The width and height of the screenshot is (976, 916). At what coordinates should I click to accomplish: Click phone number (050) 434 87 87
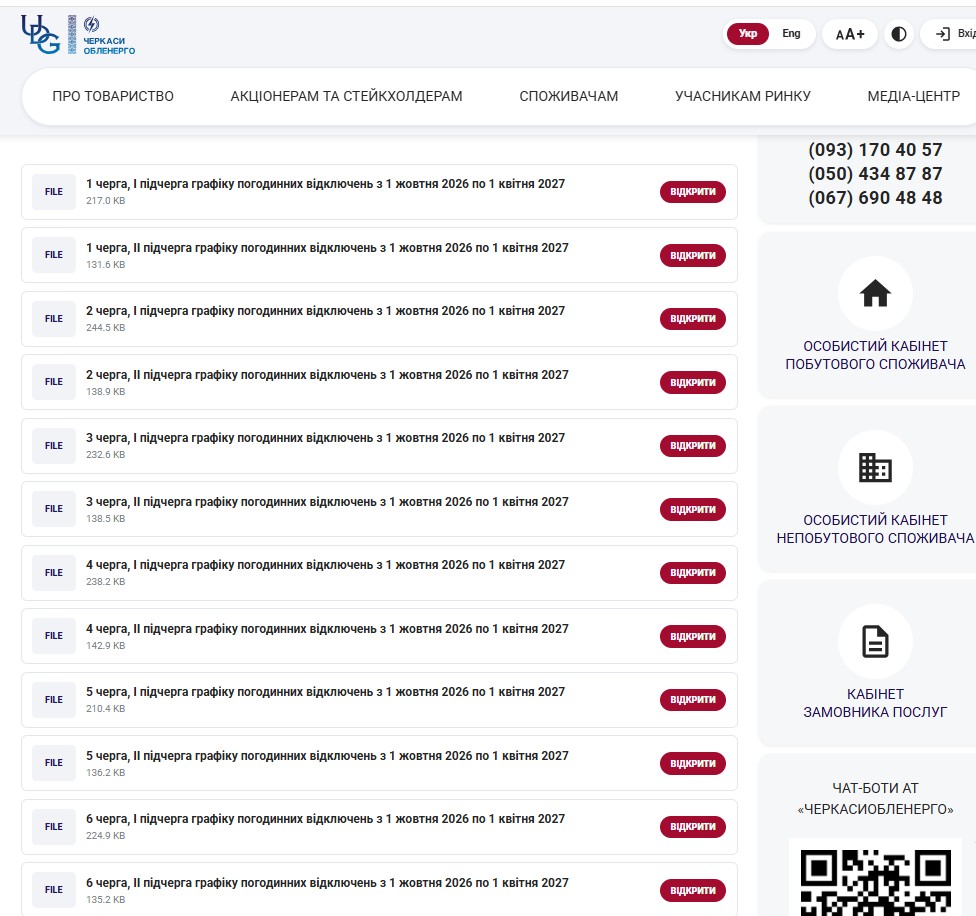click(x=875, y=174)
